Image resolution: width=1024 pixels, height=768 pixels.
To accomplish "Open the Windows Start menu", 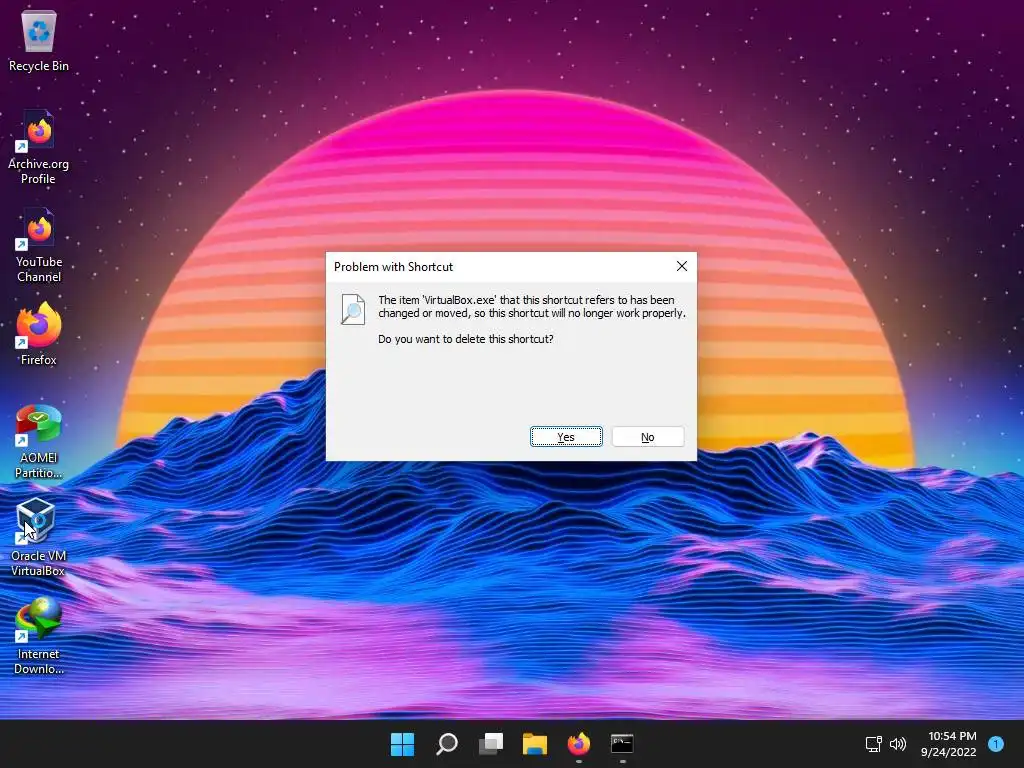I will (x=402, y=744).
